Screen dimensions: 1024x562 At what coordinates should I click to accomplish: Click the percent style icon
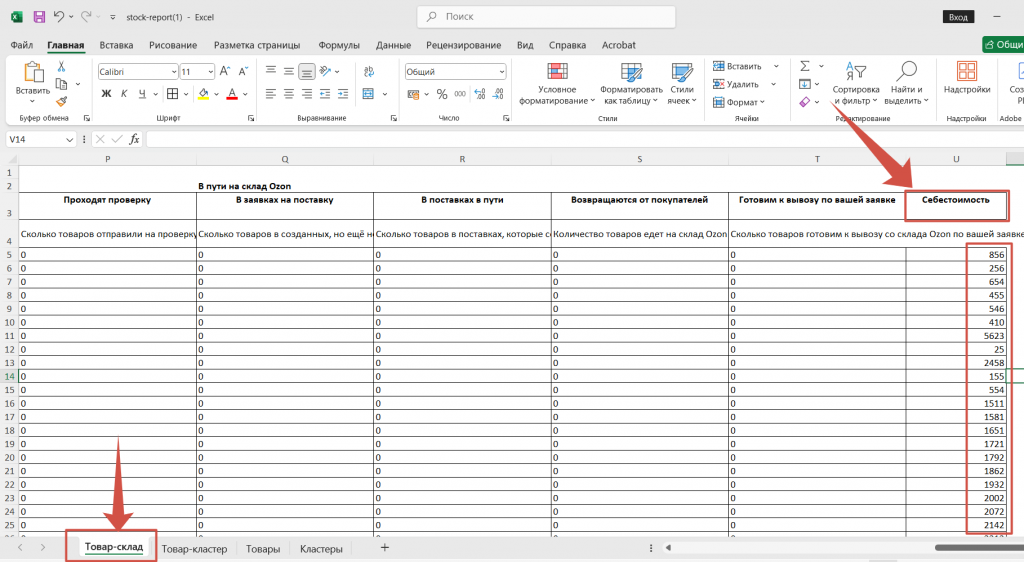click(x=440, y=94)
